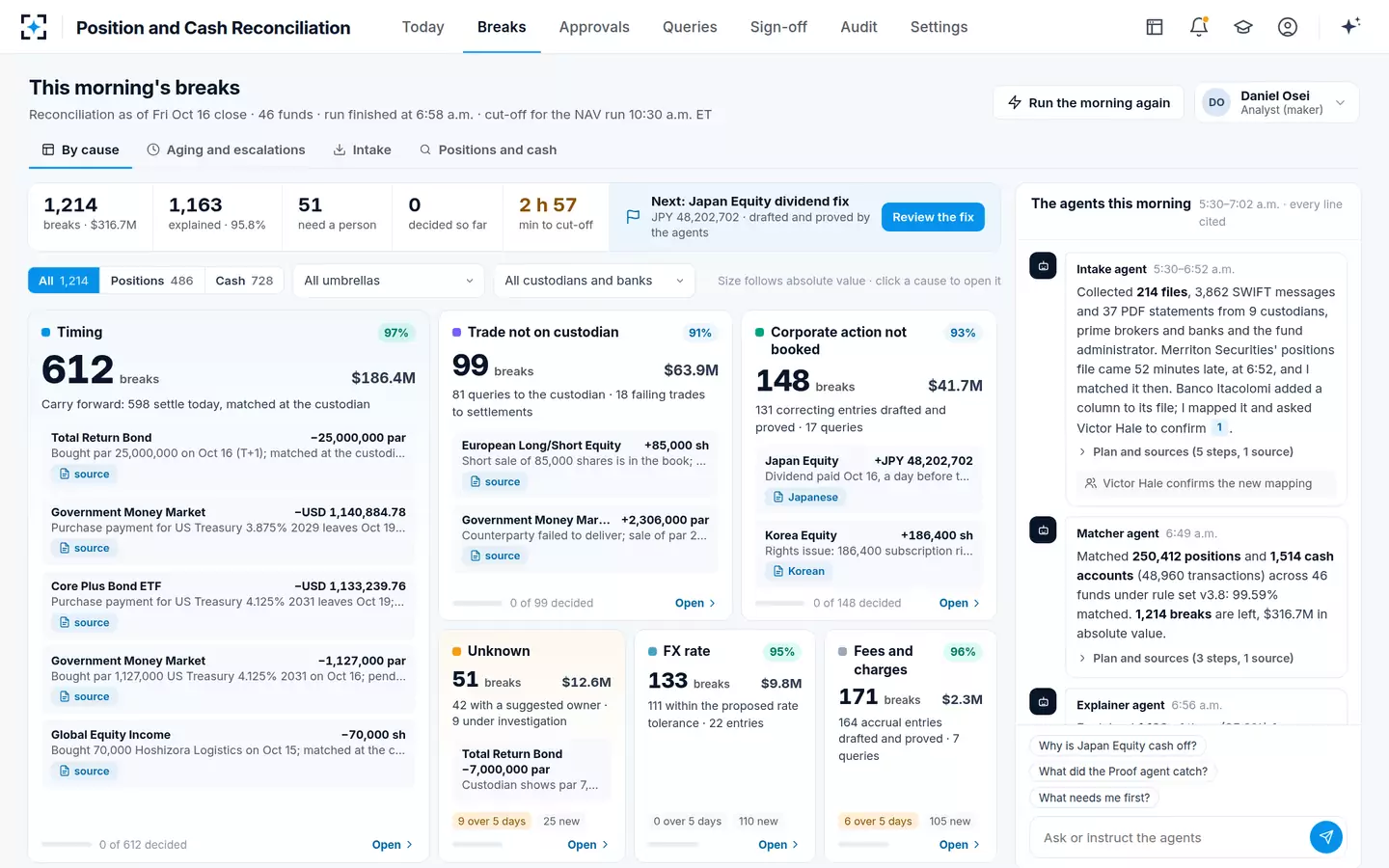Open the All umbrellas dropdown
Image resolution: width=1389 pixels, height=868 pixels.
tap(389, 281)
